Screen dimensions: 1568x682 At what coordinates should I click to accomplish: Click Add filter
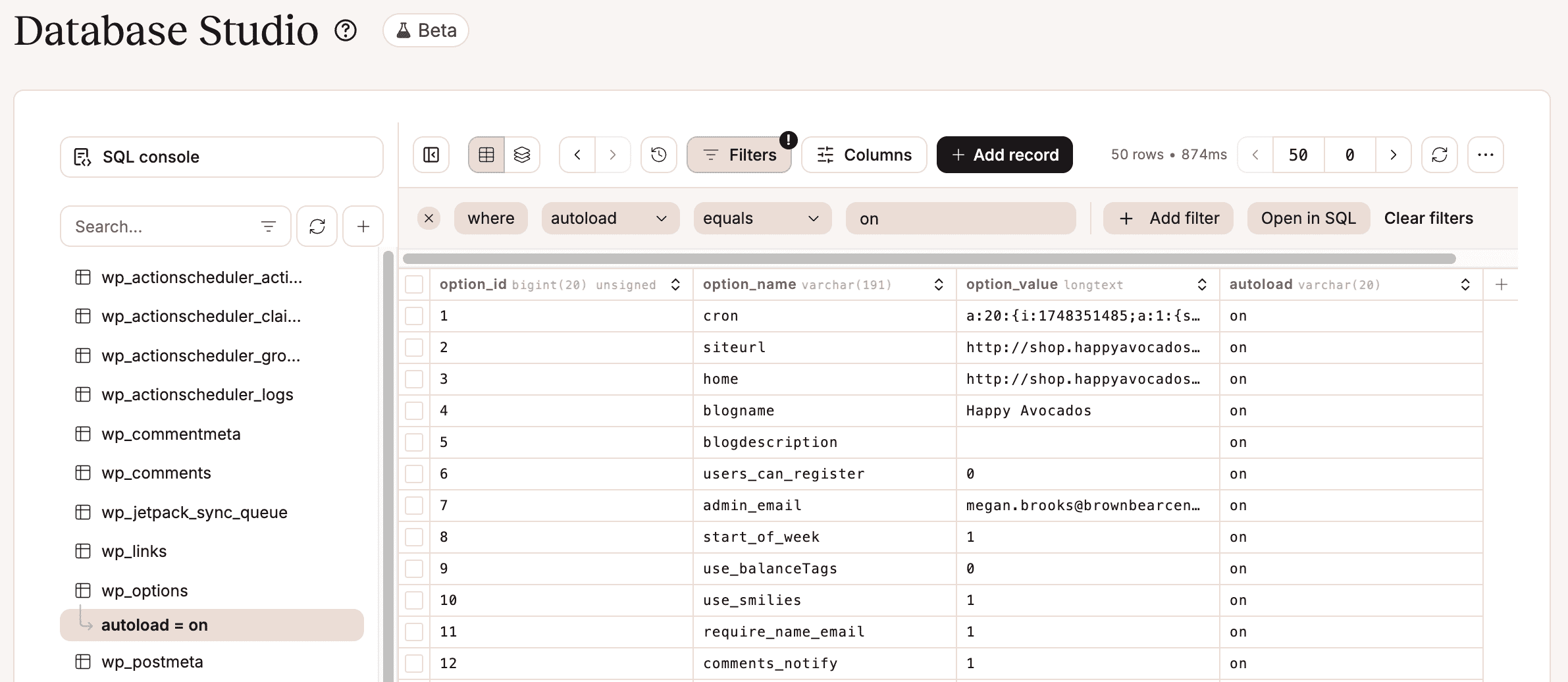pyautogui.click(x=1168, y=218)
